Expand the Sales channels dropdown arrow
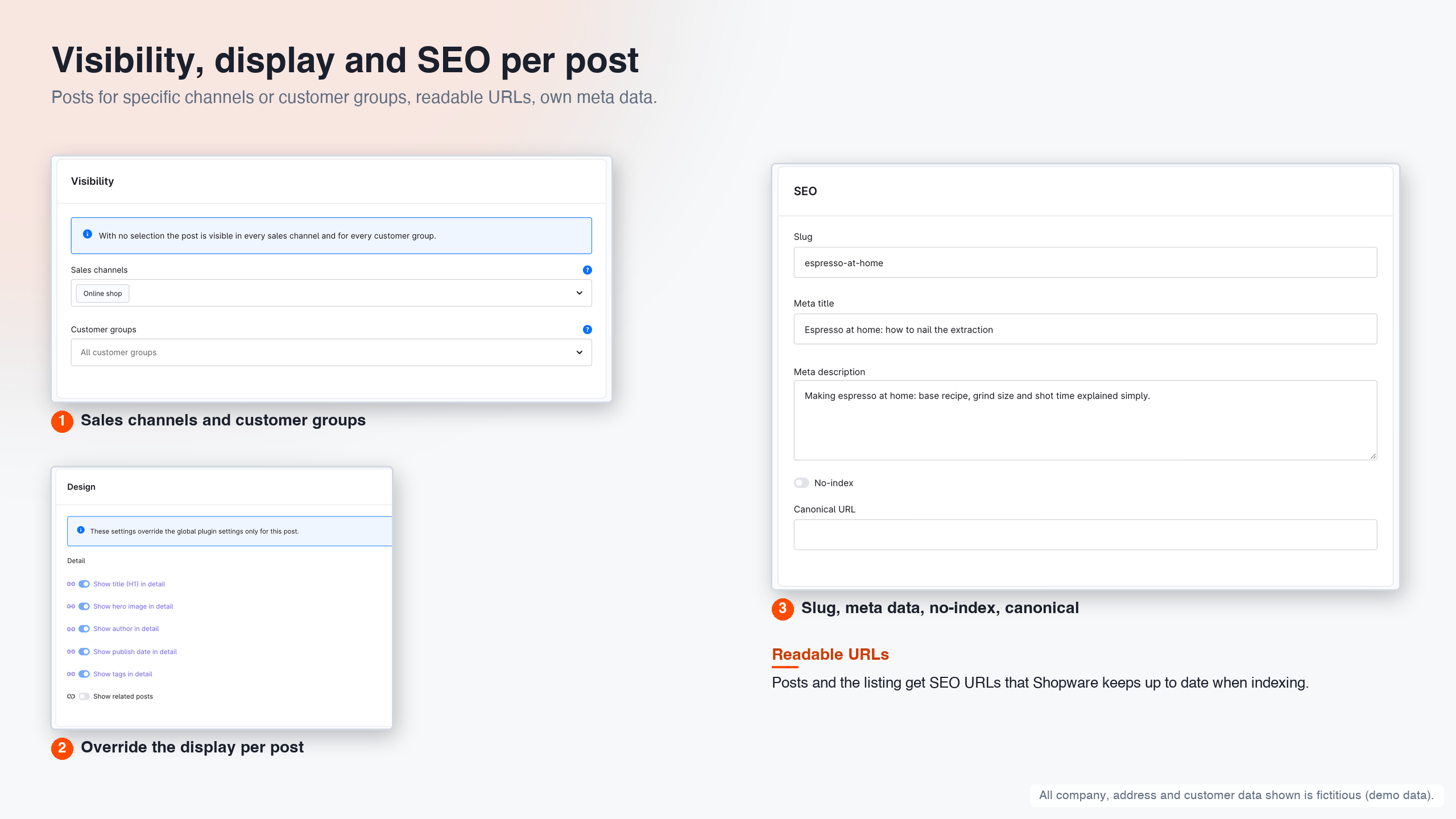1456x819 pixels. coord(579,293)
